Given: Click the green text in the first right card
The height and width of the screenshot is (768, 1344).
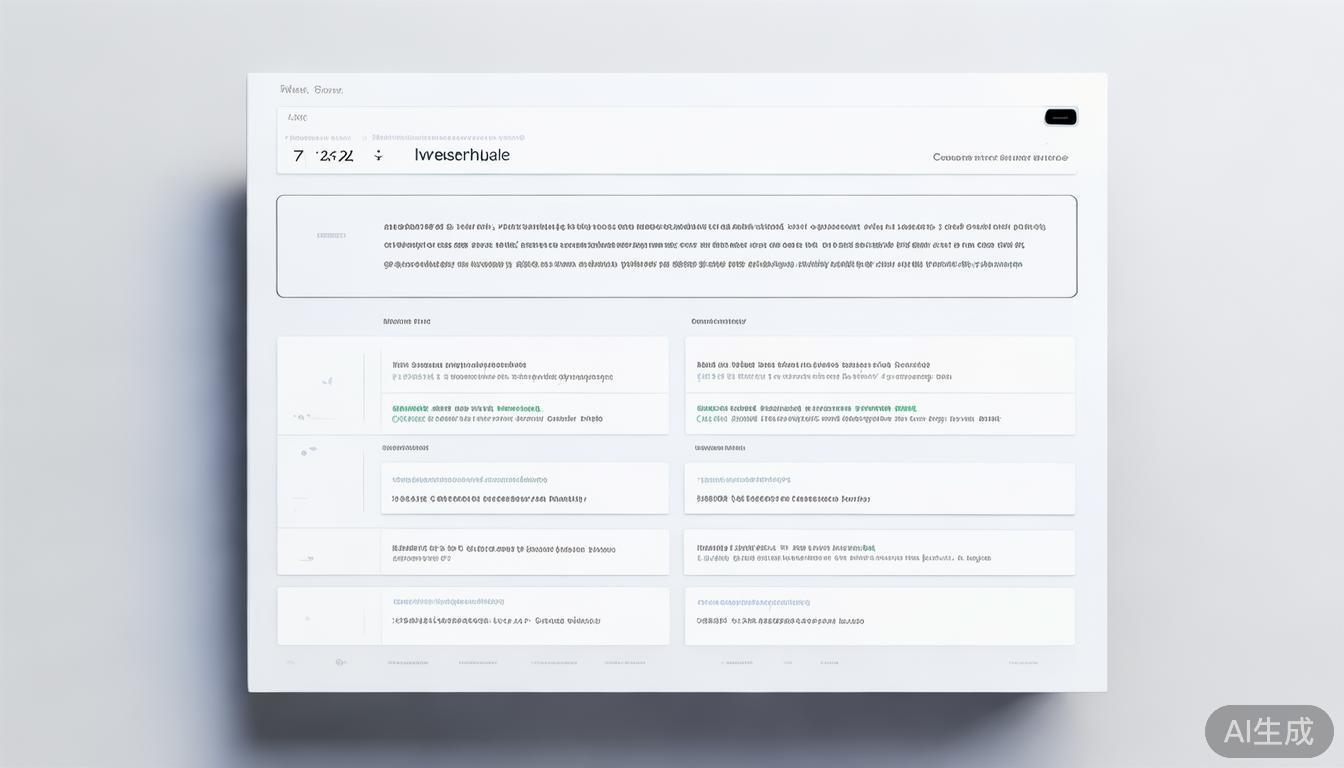Looking at the screenshot, I should click(806, 408).
